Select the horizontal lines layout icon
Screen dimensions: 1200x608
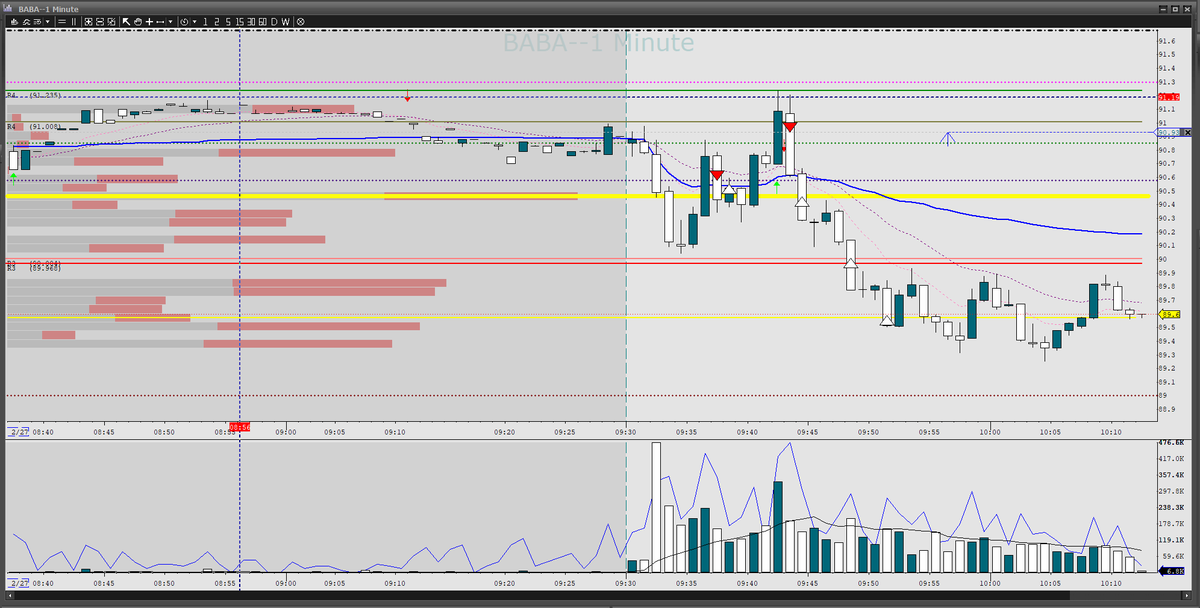coord(62,21)
